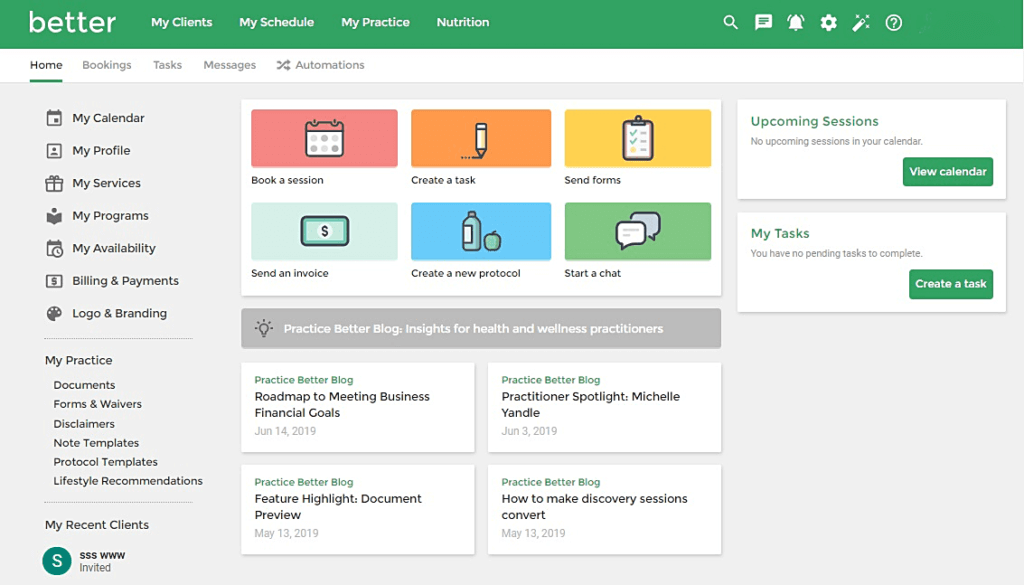Switch to the Automations tab

(320, 65)
